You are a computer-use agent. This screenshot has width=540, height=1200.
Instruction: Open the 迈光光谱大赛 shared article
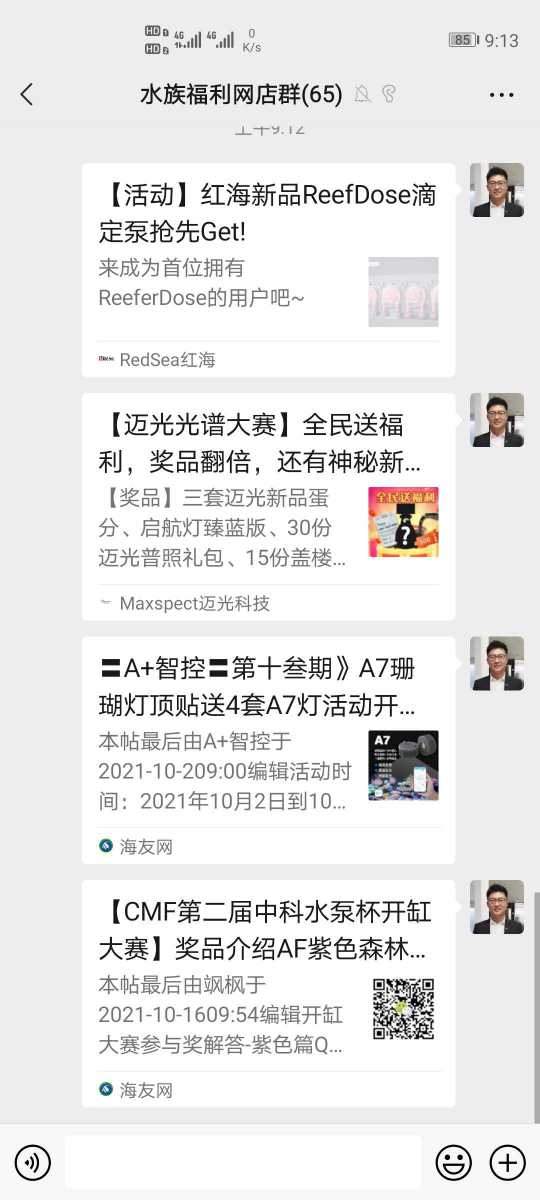268,507
